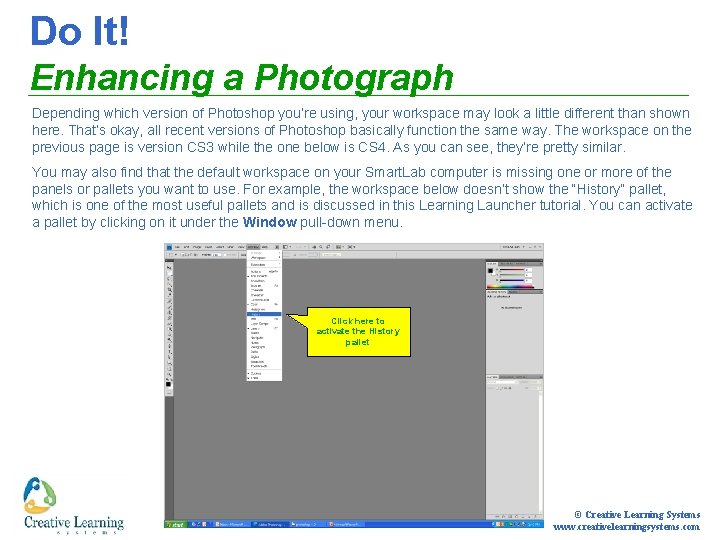Toggle Tools checked item in Window menu

[x=264, y=378]
